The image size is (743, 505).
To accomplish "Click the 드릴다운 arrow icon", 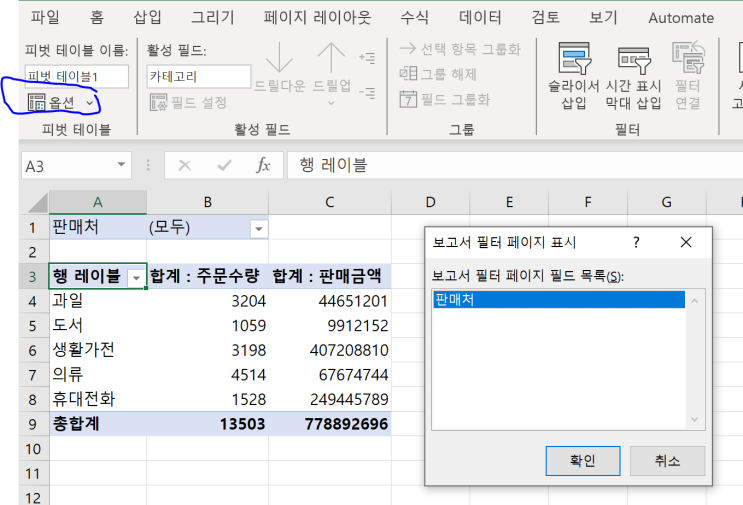I will click(279, 58).
